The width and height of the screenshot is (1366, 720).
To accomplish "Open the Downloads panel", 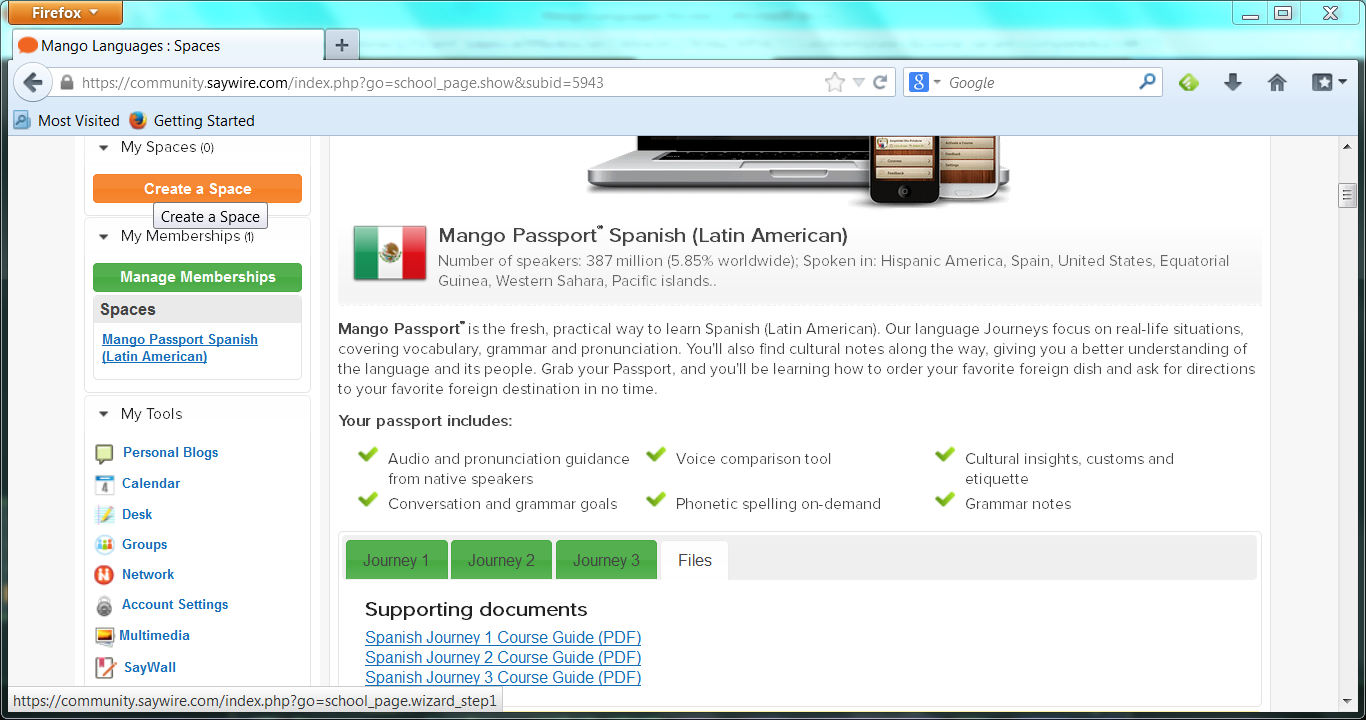I will (x=1232, y=82).
